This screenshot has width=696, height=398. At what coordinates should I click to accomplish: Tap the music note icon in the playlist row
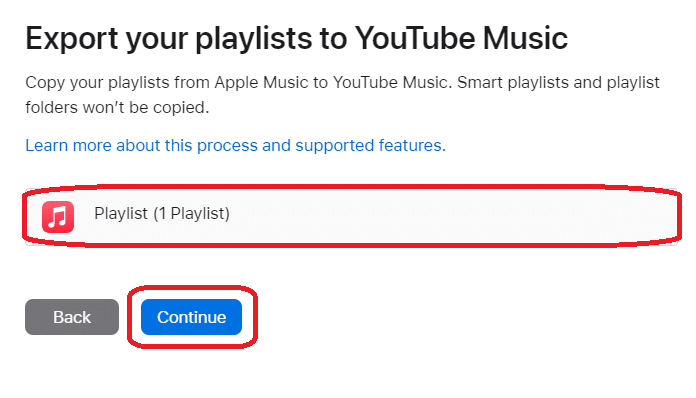click(58, 217)
